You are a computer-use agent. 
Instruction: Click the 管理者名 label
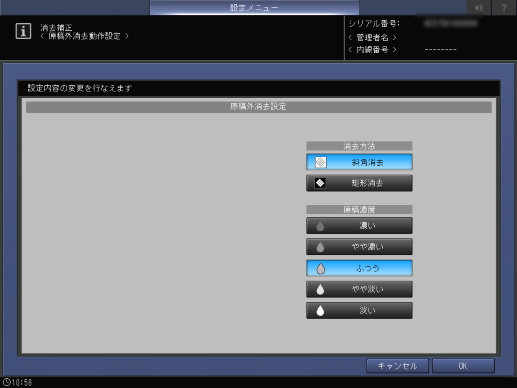click(x=372, y=37)
